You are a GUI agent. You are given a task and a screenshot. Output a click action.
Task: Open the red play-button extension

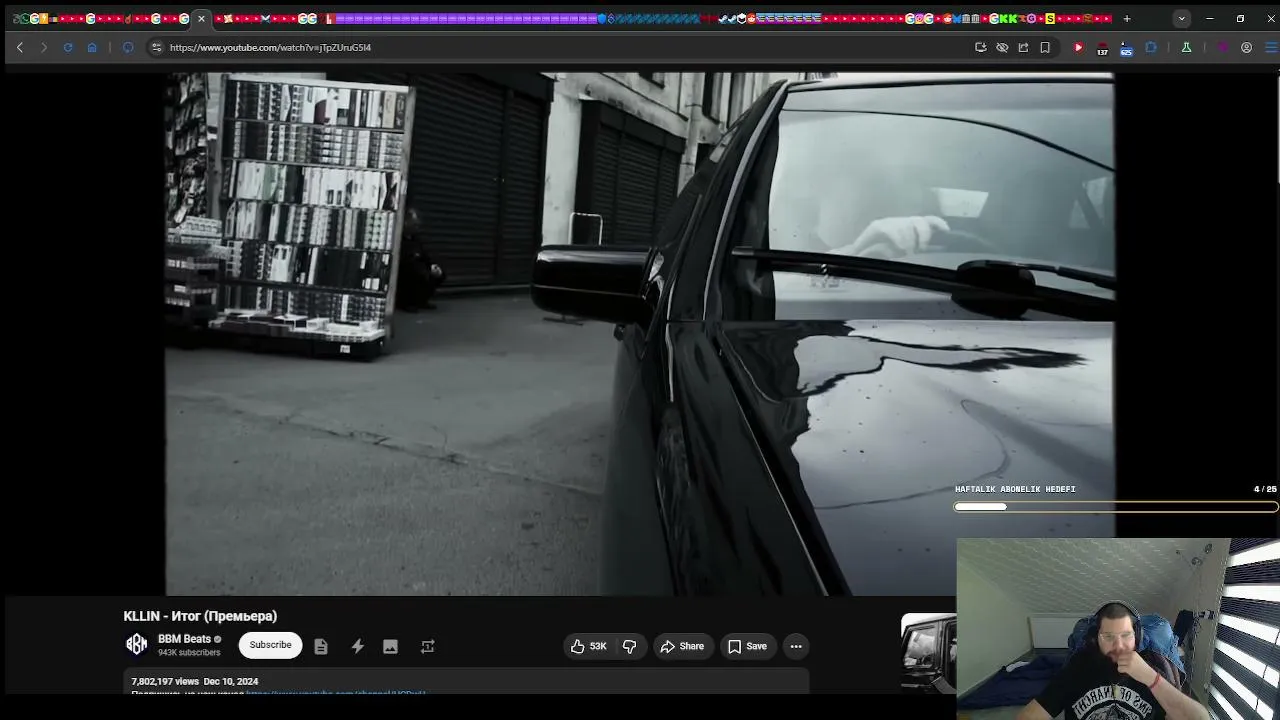click(x=1078, y=47)
